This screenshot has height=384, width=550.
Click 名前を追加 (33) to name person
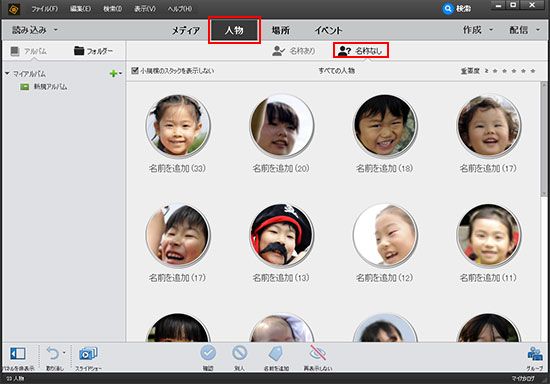click(177, 169)
